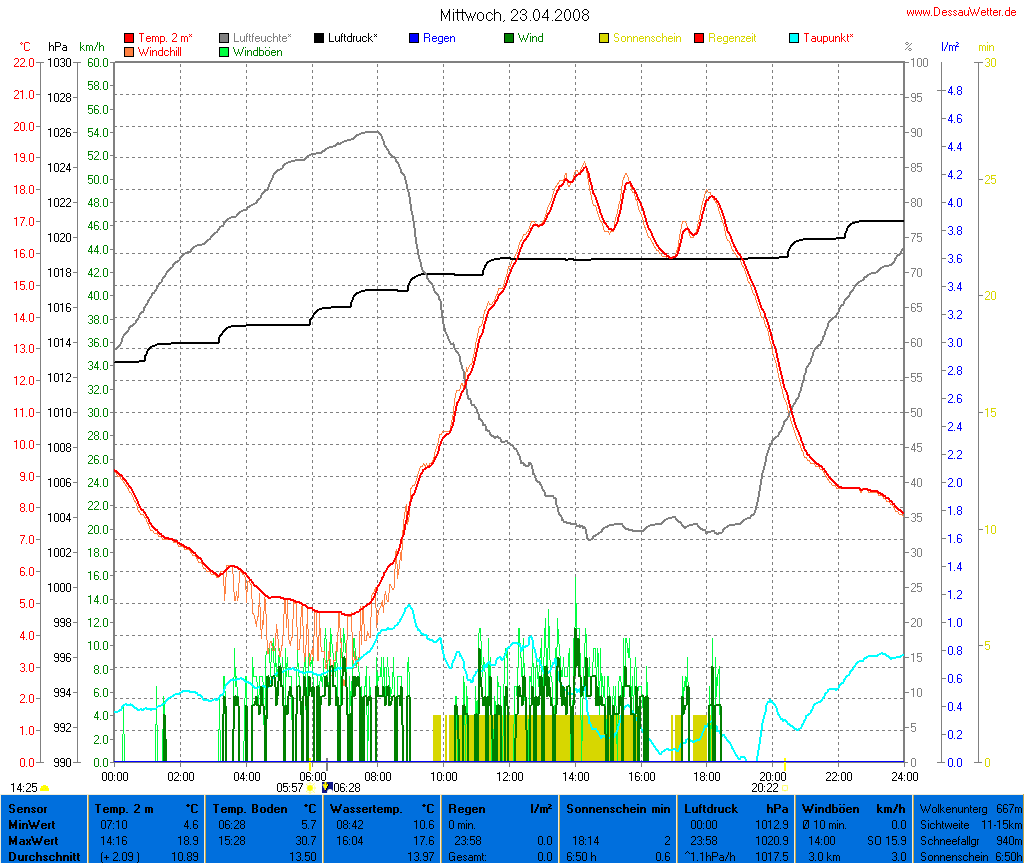
Task: Click the black Luftdruck legend square
Action: pyautogui.click(x=319, y=38)
